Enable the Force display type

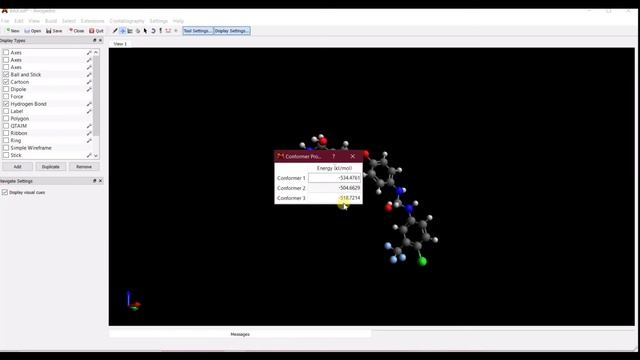pyautogui.click(x=6, y=97)
